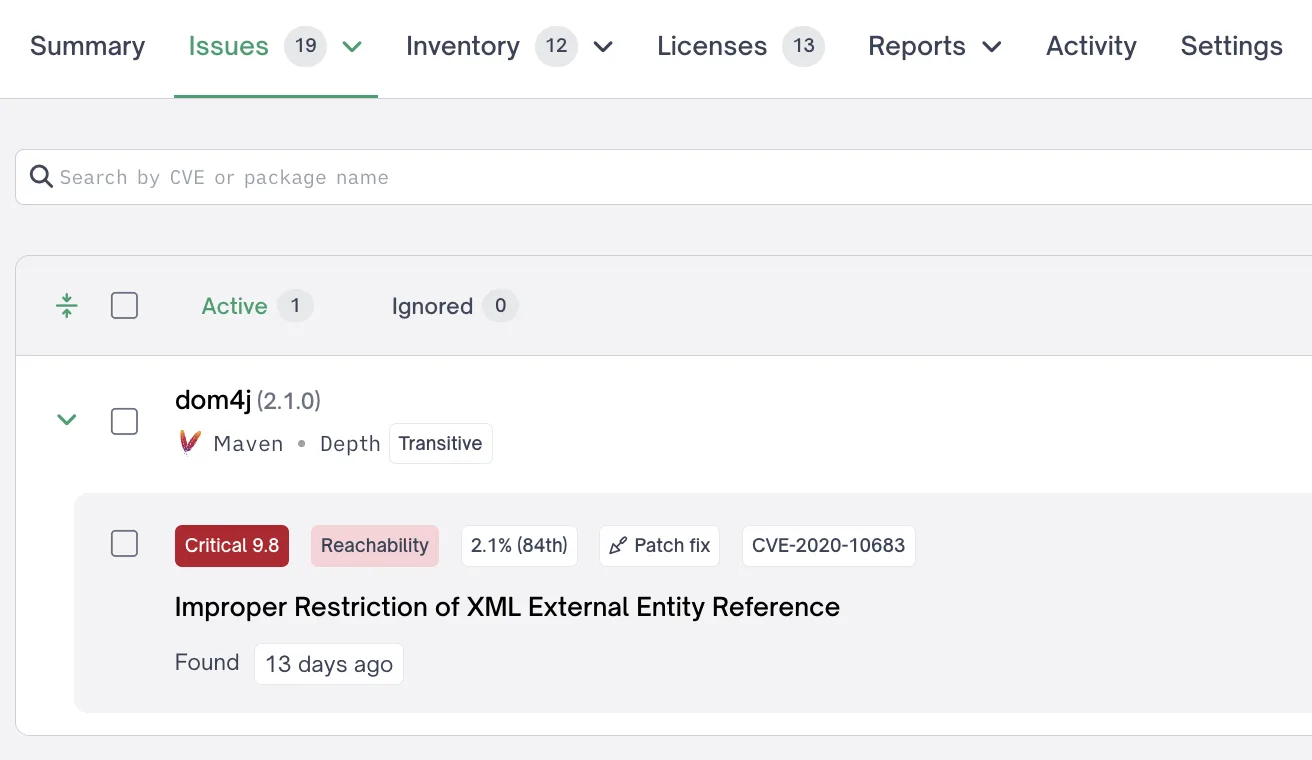Open the CVE-2020-10683 link
This screenshot has width=1312, height=760.
[828, 545]
